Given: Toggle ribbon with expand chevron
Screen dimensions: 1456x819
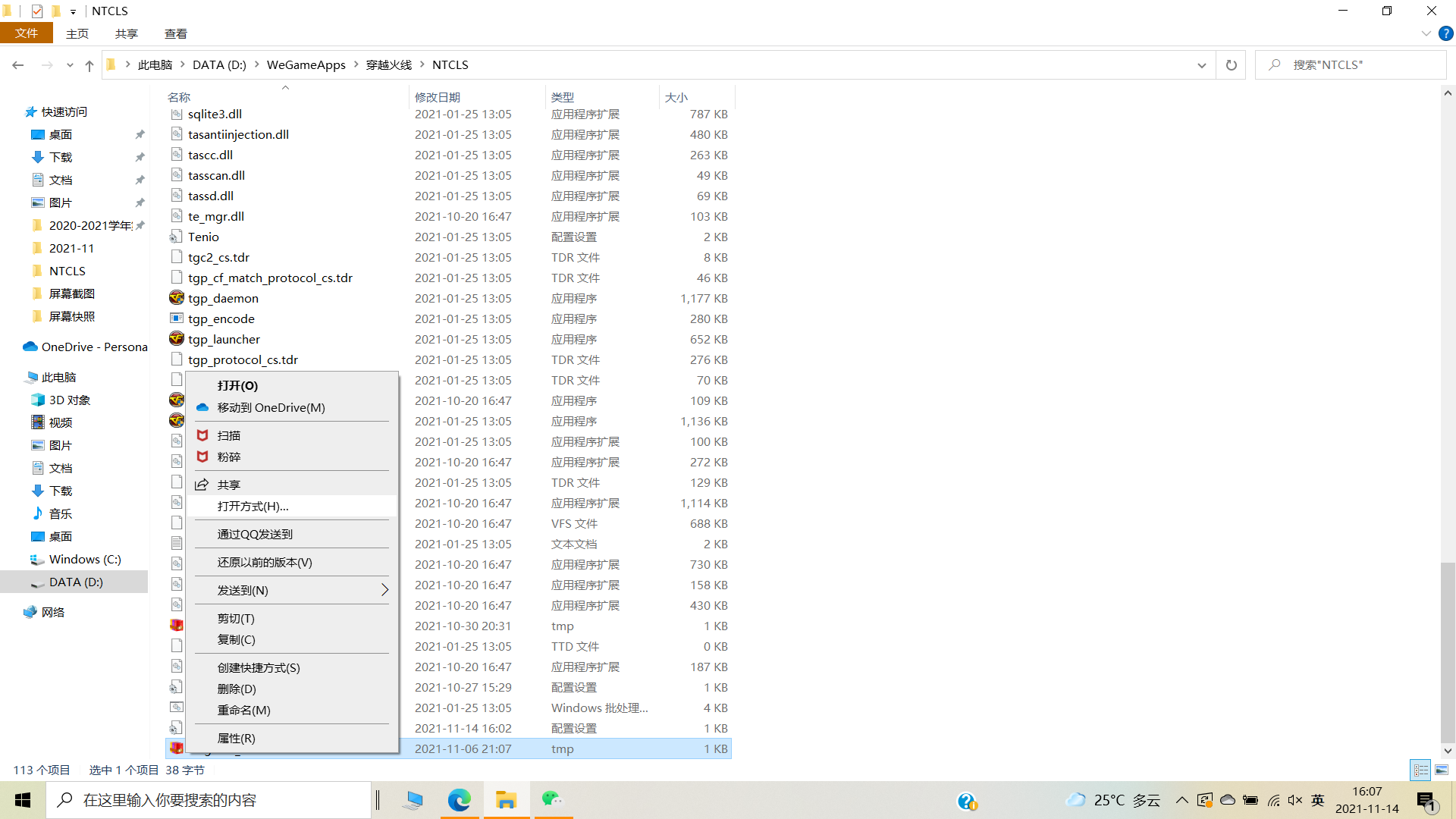Looking at the screenshot, I should click(x=1426, y=34).
